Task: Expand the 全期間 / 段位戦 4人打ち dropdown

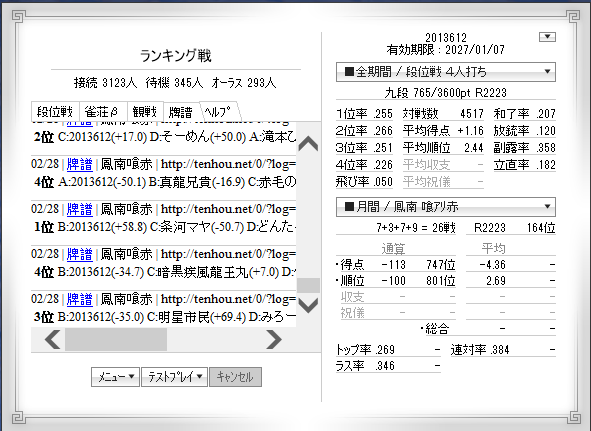Action: (446, 72)
